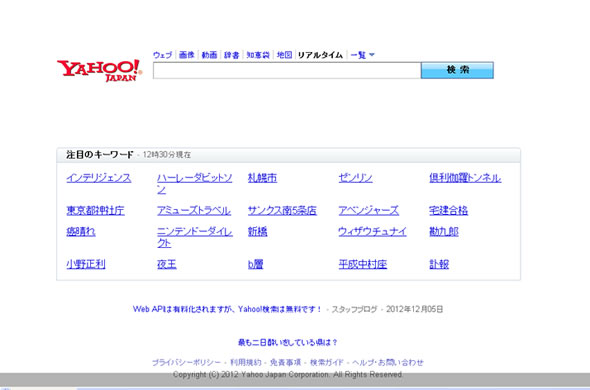Open keyword 宅建合格
Screen dimensions: 590x390
(449, 210)
